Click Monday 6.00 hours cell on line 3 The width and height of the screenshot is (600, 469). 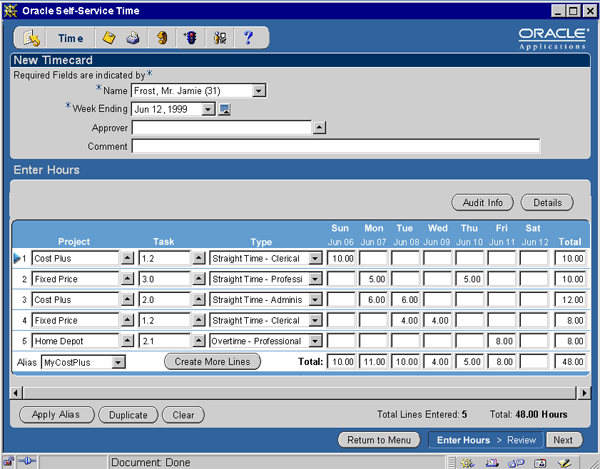(x=373, y=300)
